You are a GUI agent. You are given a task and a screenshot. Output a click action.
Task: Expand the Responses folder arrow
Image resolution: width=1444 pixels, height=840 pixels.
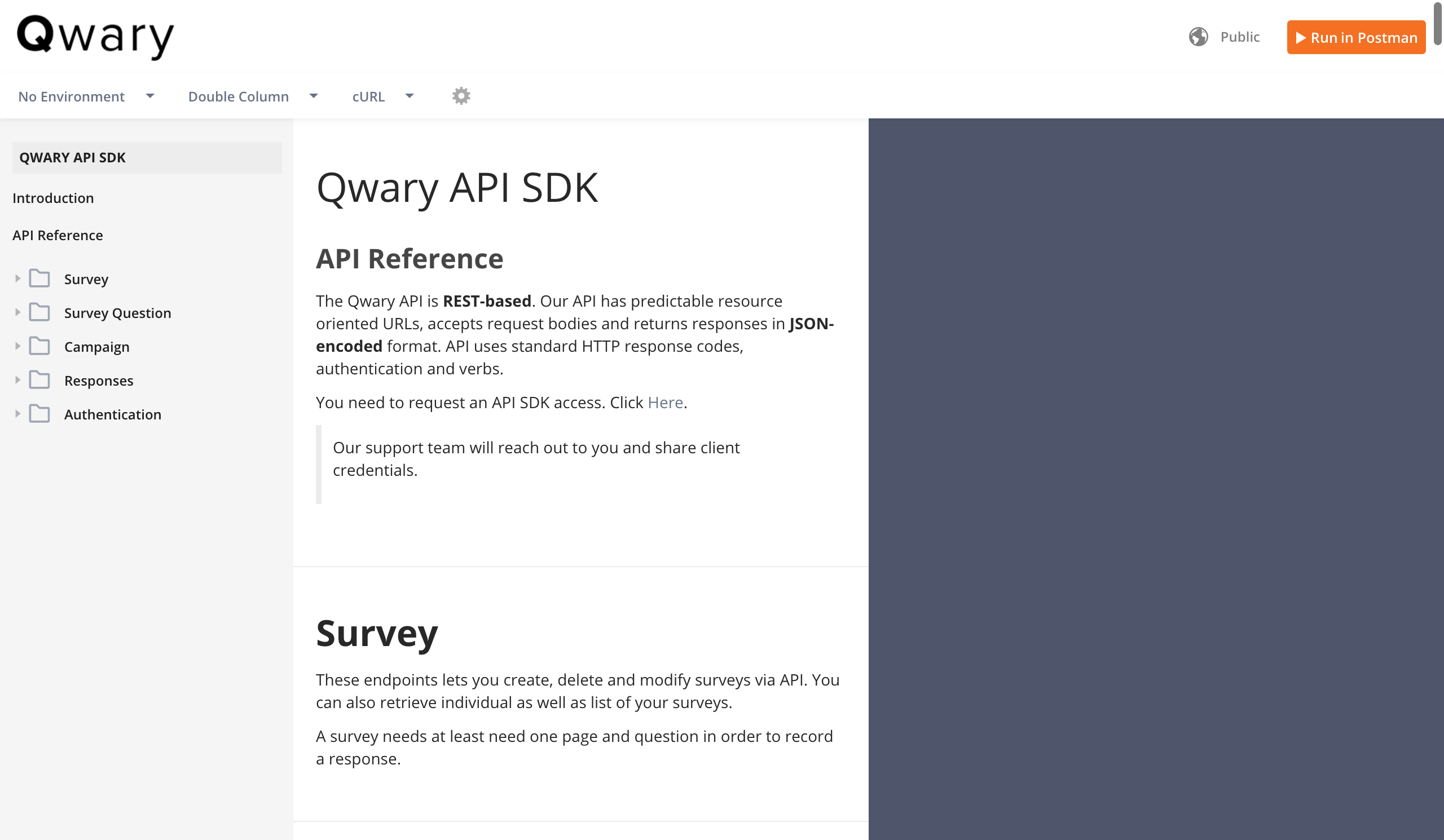coord(17,380)
